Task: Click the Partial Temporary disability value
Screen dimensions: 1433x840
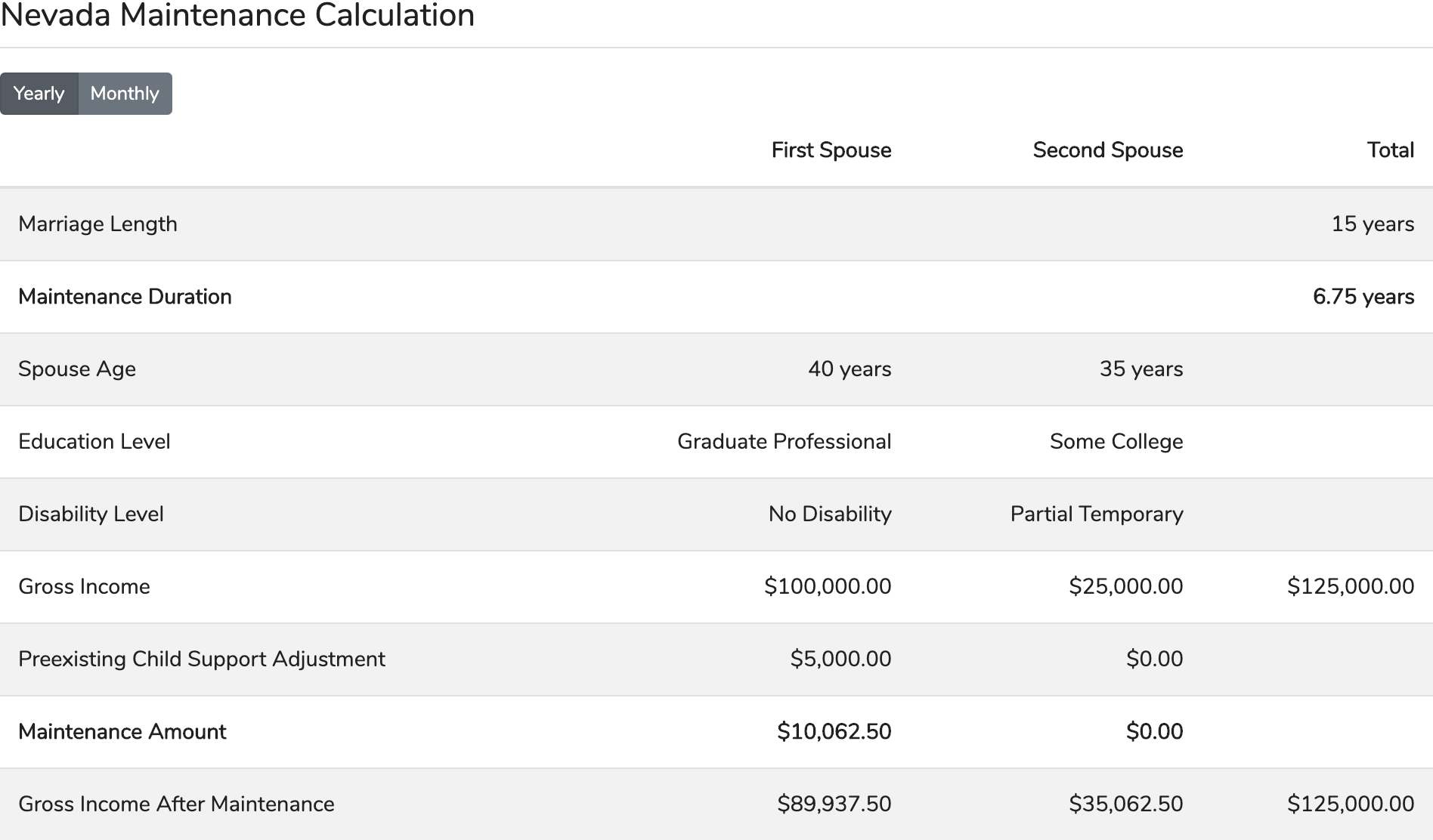Action: (1096, 514)
